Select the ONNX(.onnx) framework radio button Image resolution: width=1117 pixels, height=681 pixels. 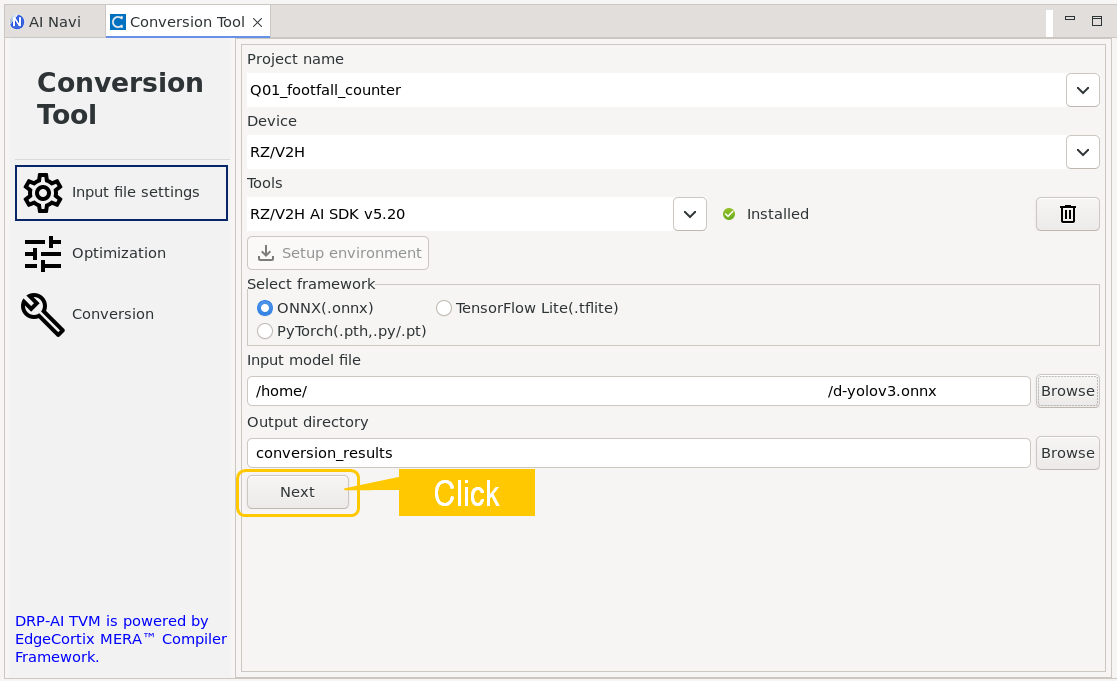pyautogui.click(x=265, y=308)
